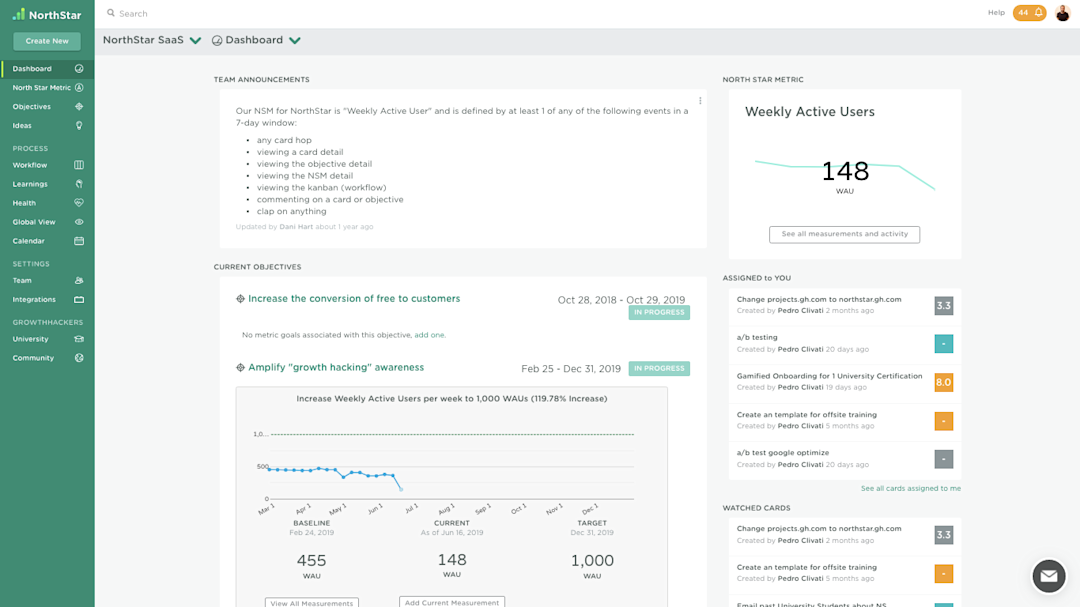Click IN PROGRESS badge on conversion objective
The image size is (1080, 607).
(x=659, y=313)
